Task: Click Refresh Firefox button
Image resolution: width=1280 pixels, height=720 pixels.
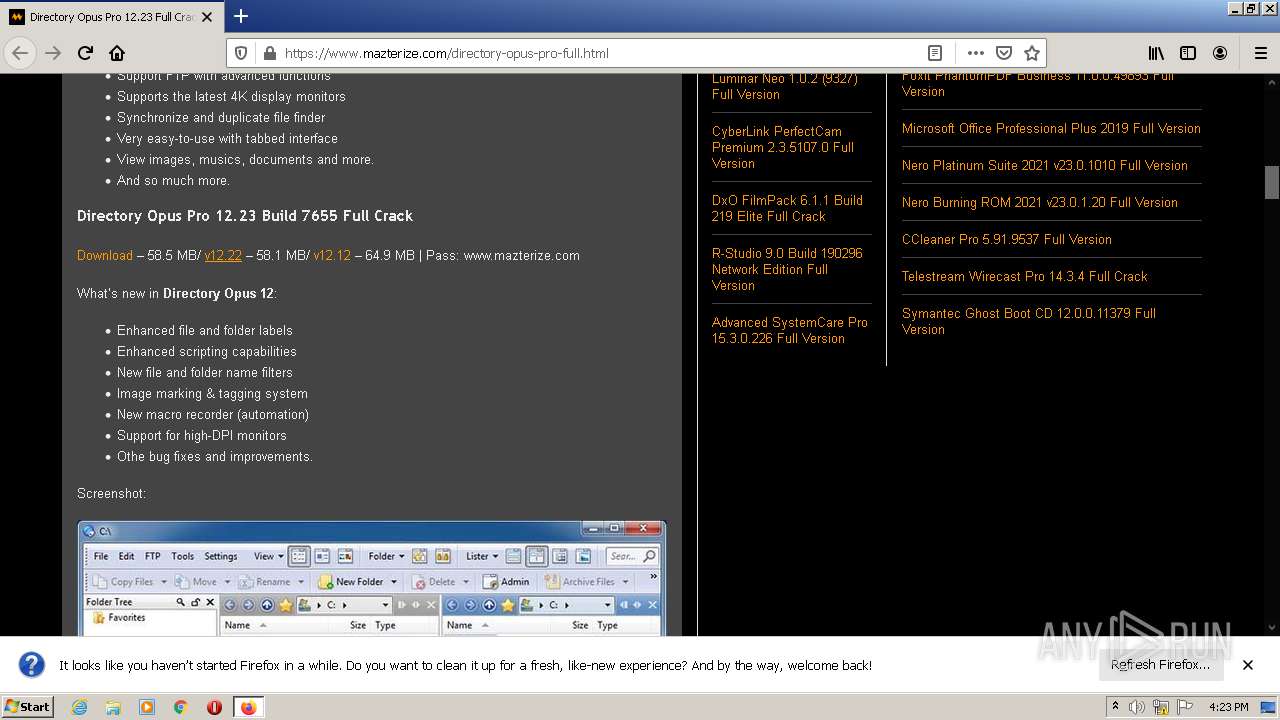Action: pyautogui.click(x=1160, y=665)
